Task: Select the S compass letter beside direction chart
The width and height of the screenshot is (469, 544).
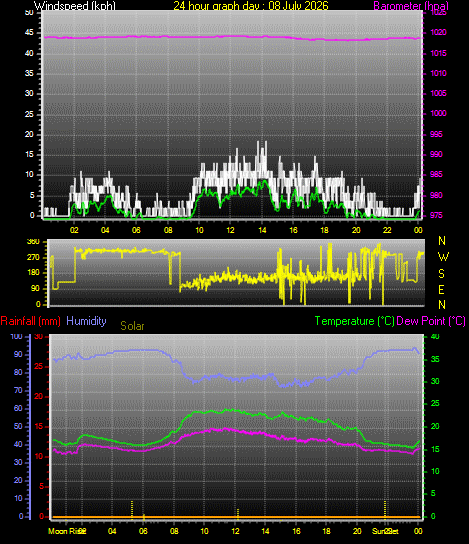Action: tap(441, 274)
